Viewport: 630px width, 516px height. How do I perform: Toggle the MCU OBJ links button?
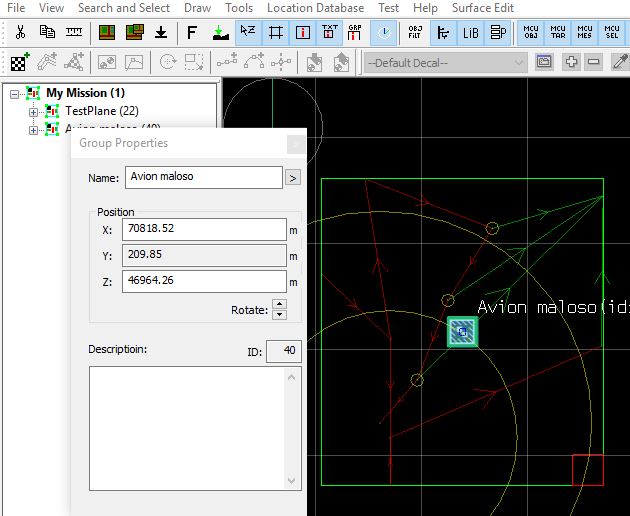(531, 32)
